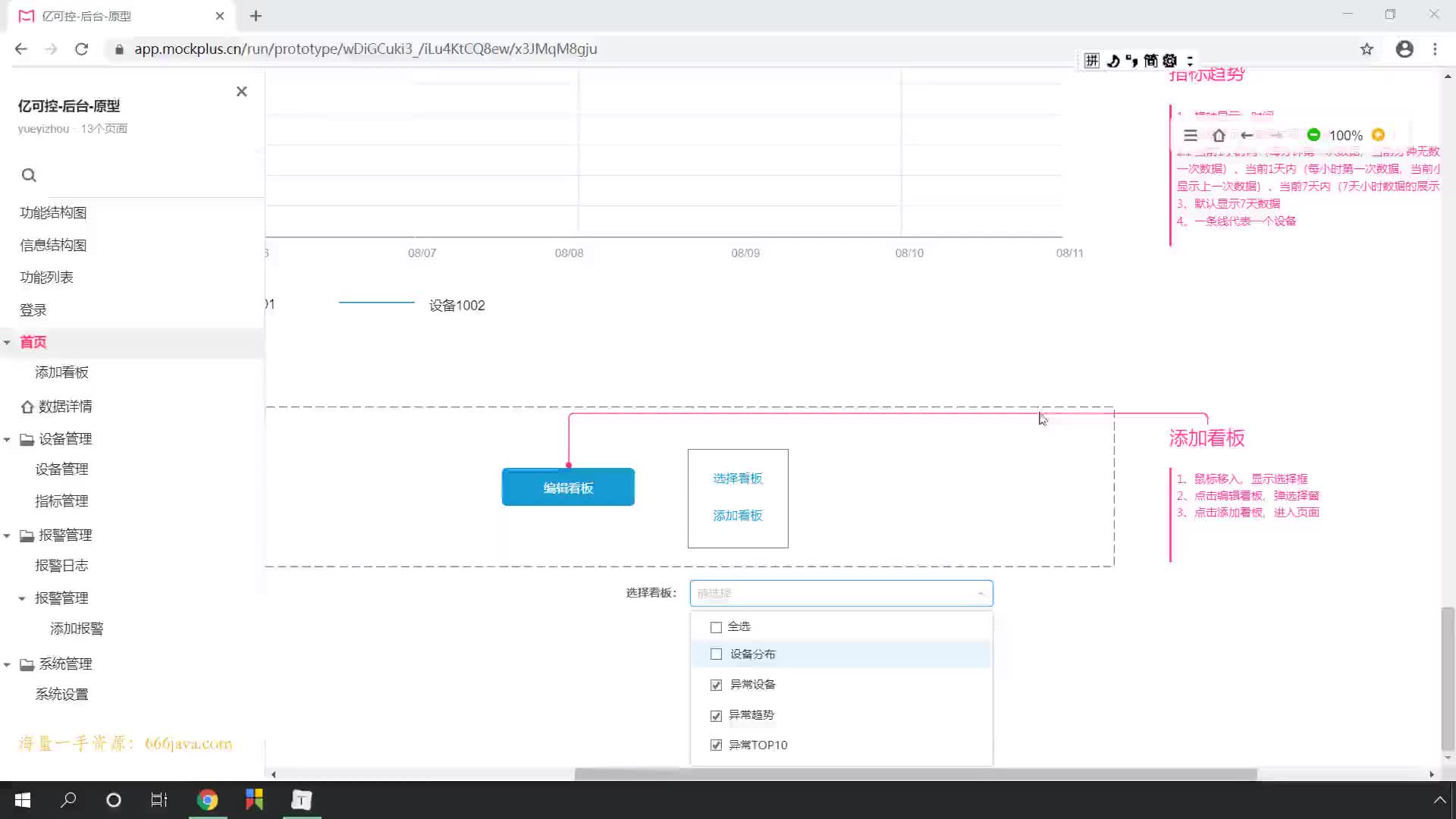Open the Windows Start menu
Viewport: 1456px width, 819px height.
(x=23, y=800)
